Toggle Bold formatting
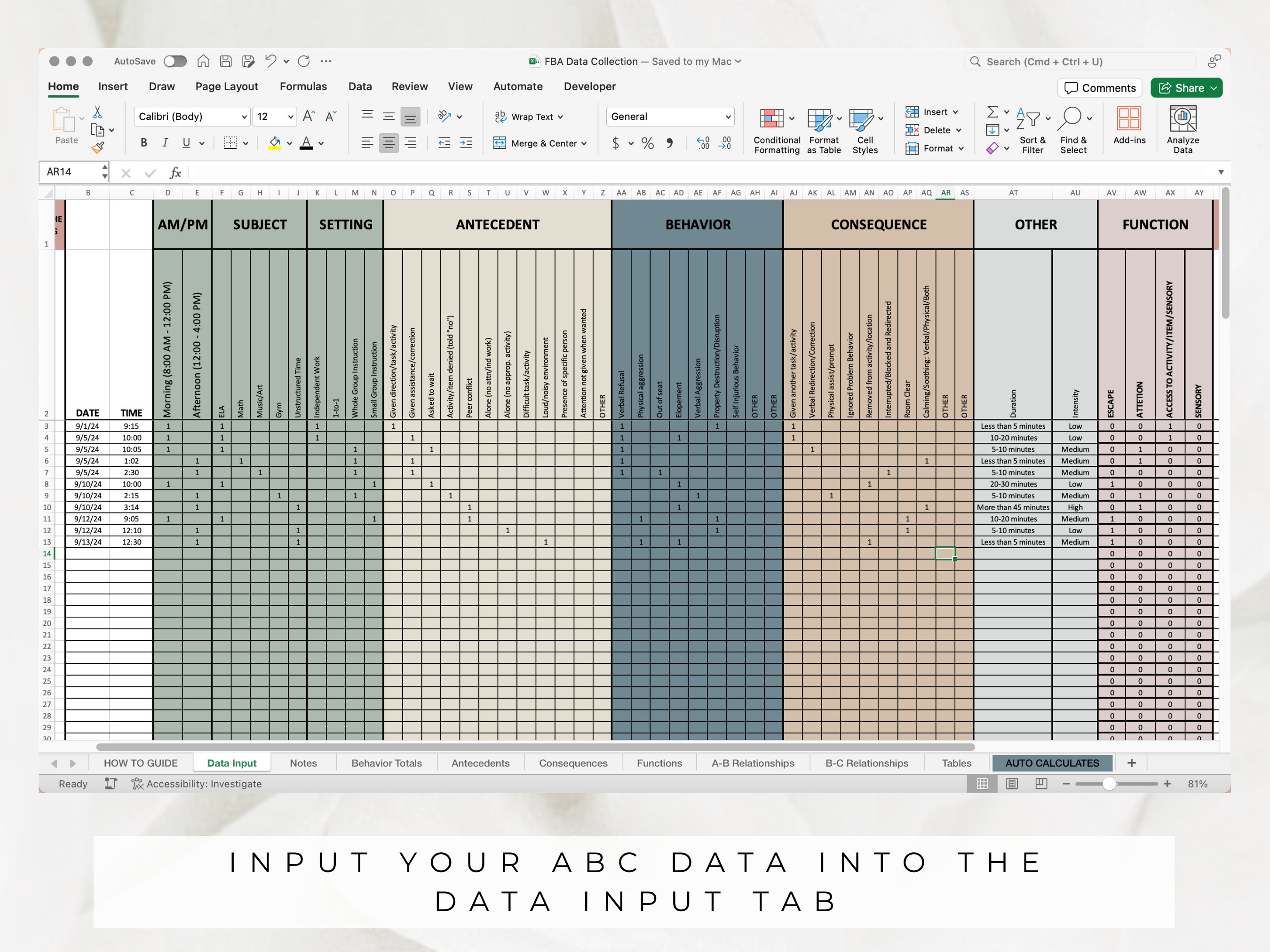Screen dimensions: 1270x952 click(x=143, y=143)
